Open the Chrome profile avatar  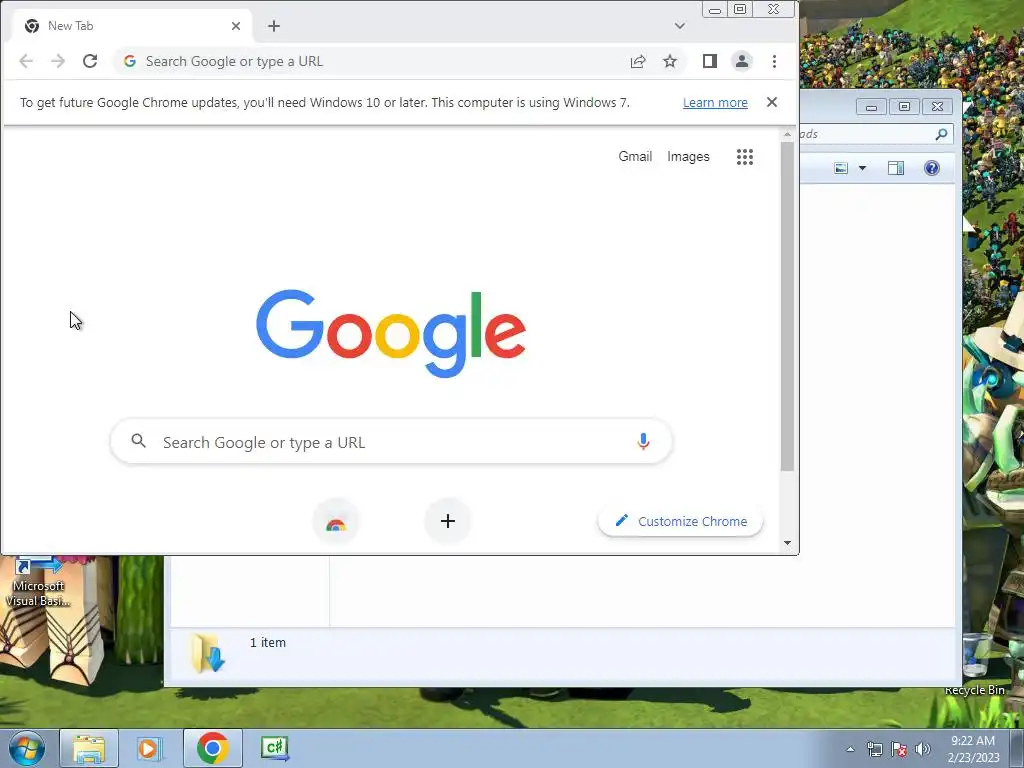[742, 61]
